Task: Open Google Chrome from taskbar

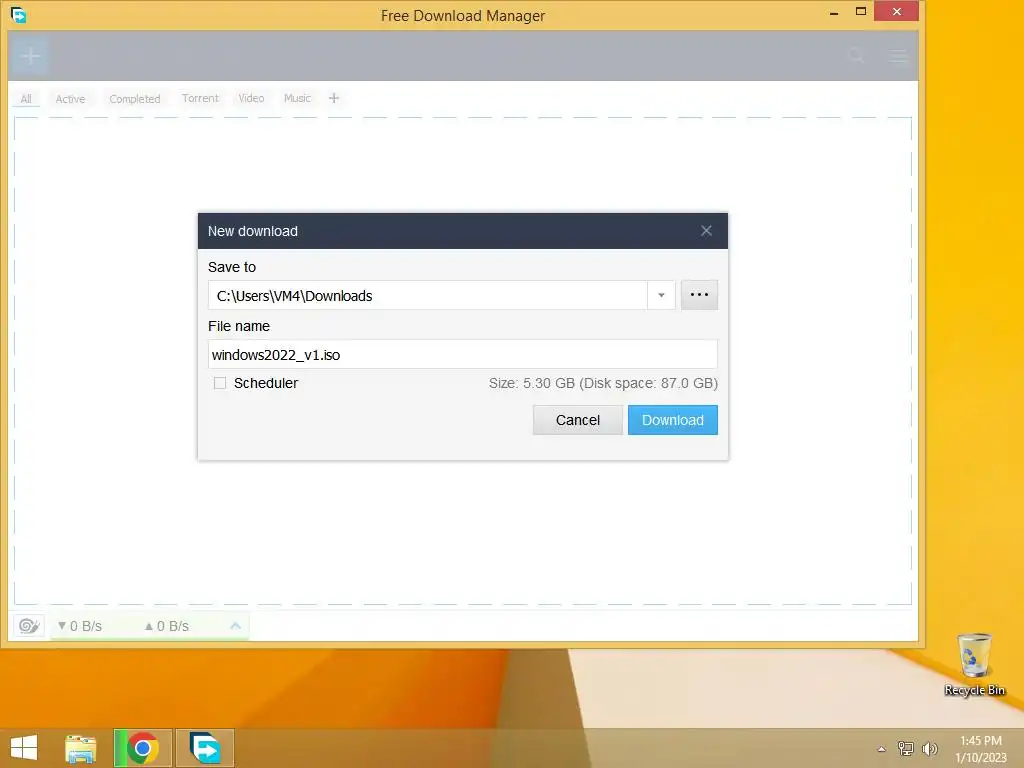Action: pyautogui.click(x=142, y=748)
